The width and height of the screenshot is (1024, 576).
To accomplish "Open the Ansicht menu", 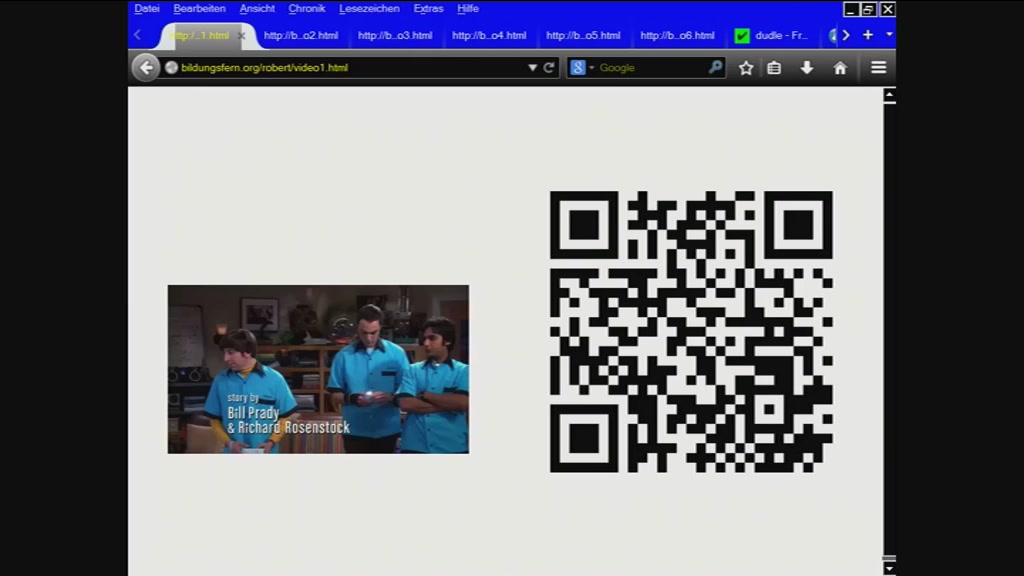I will point(257,8).
